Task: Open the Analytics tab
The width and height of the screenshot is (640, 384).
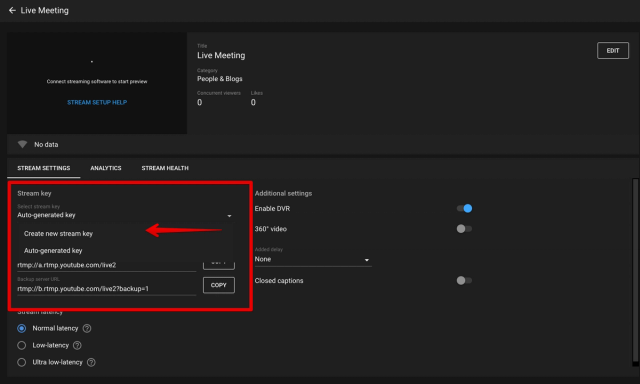Action: pyautogui.click(x=106, y=168)
